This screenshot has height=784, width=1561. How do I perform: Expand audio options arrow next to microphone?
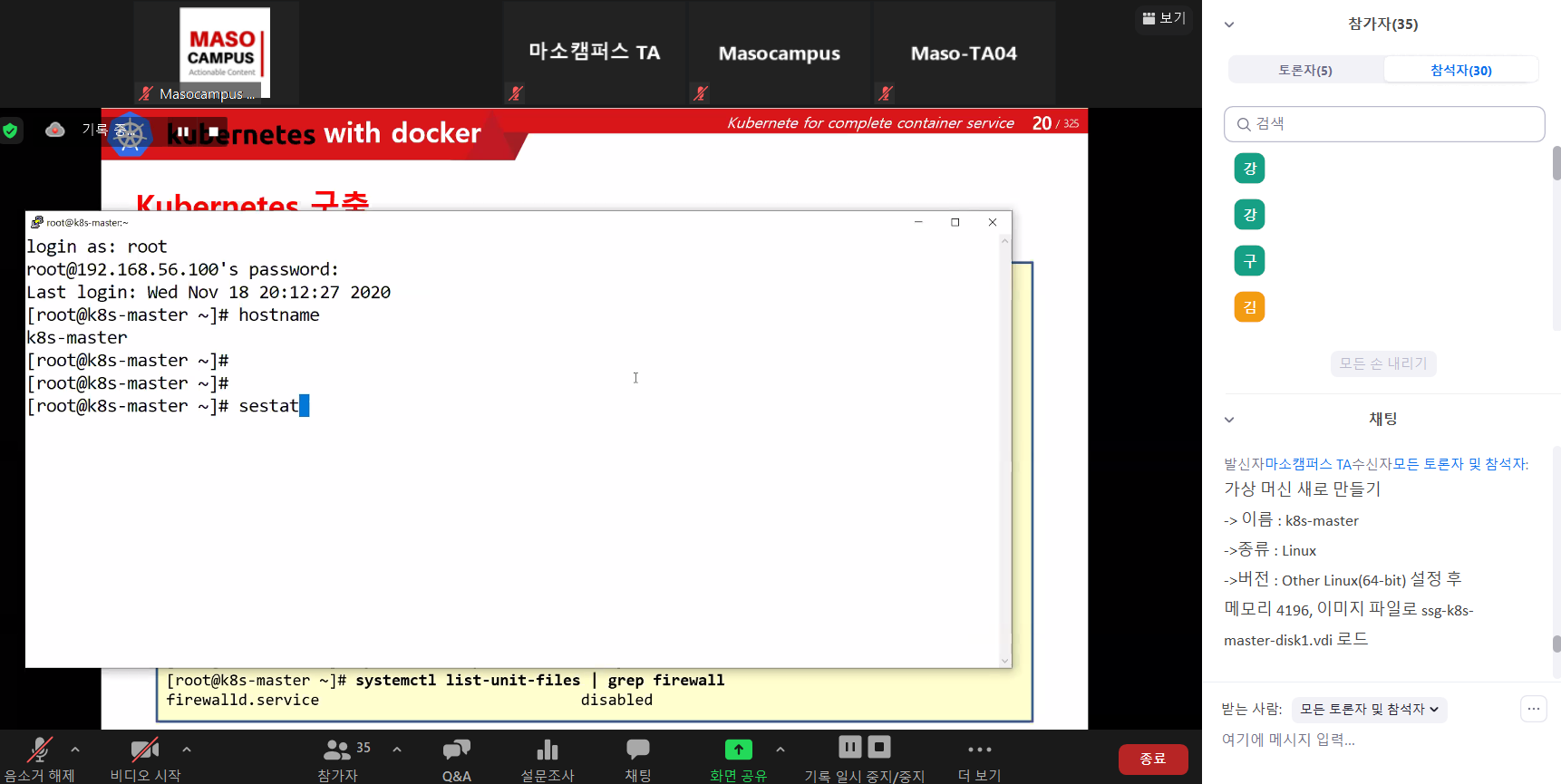[x=75, y=750]
